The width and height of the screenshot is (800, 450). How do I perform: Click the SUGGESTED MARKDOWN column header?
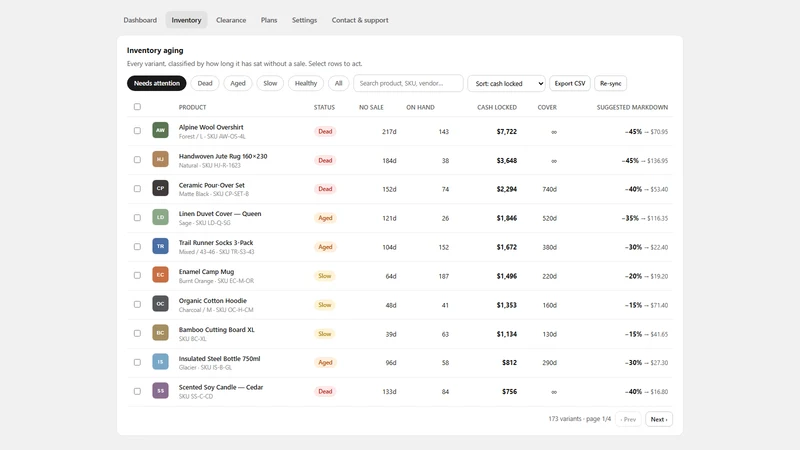632,107
